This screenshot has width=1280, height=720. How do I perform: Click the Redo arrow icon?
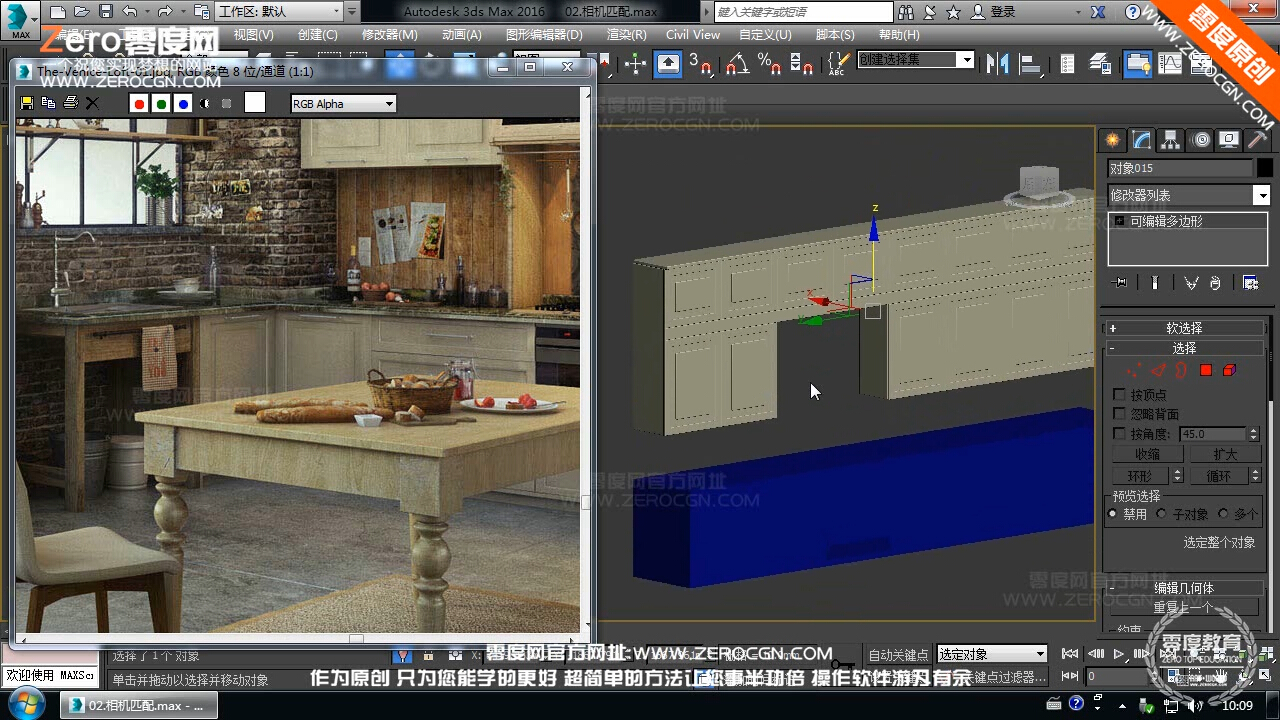pyautogui.click(x=165, y=12)
